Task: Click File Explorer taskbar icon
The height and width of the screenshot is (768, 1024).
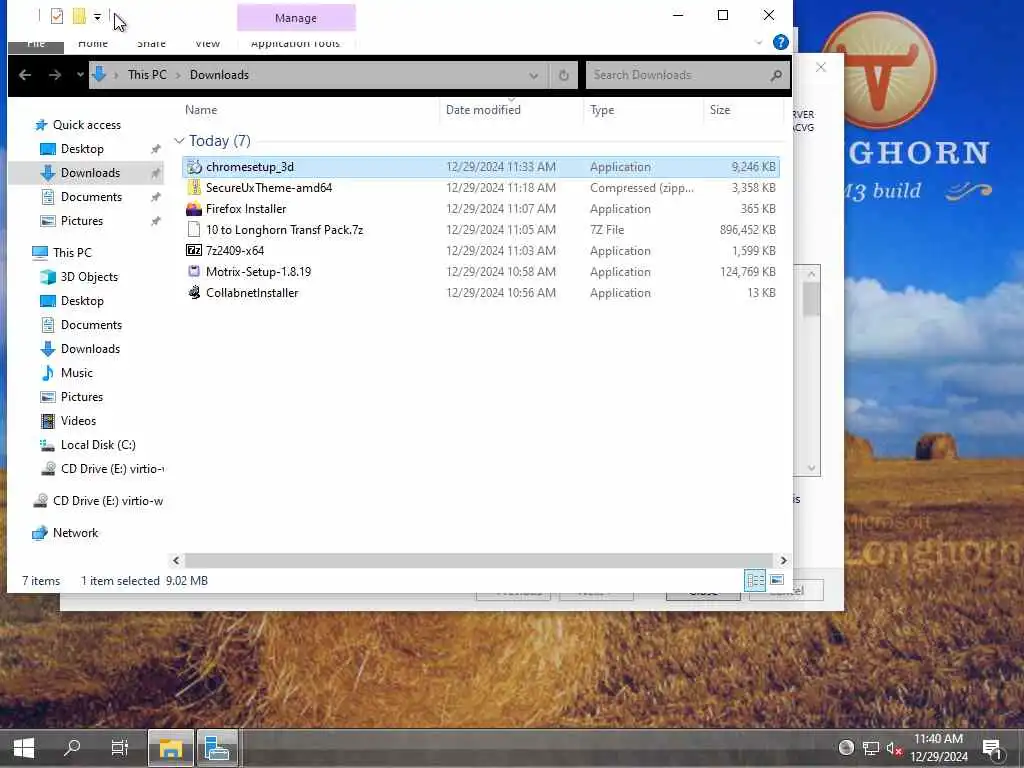Action: (x=170, y=748)
